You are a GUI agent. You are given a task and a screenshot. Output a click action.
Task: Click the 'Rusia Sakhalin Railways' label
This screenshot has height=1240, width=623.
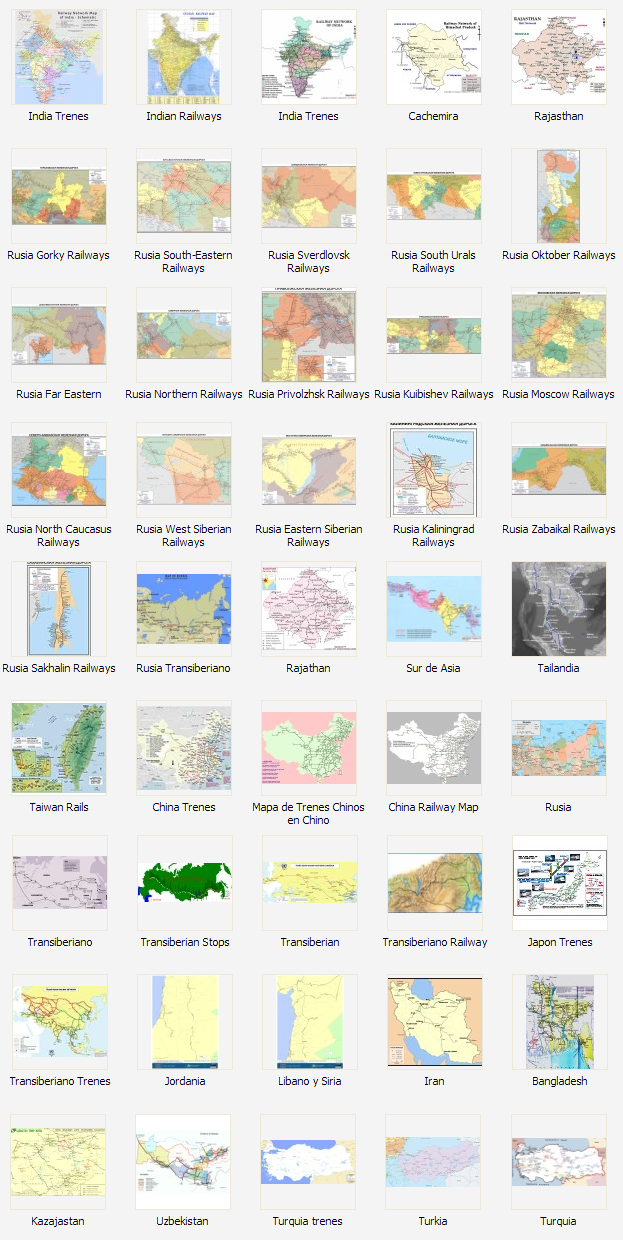tap(58, 668)
